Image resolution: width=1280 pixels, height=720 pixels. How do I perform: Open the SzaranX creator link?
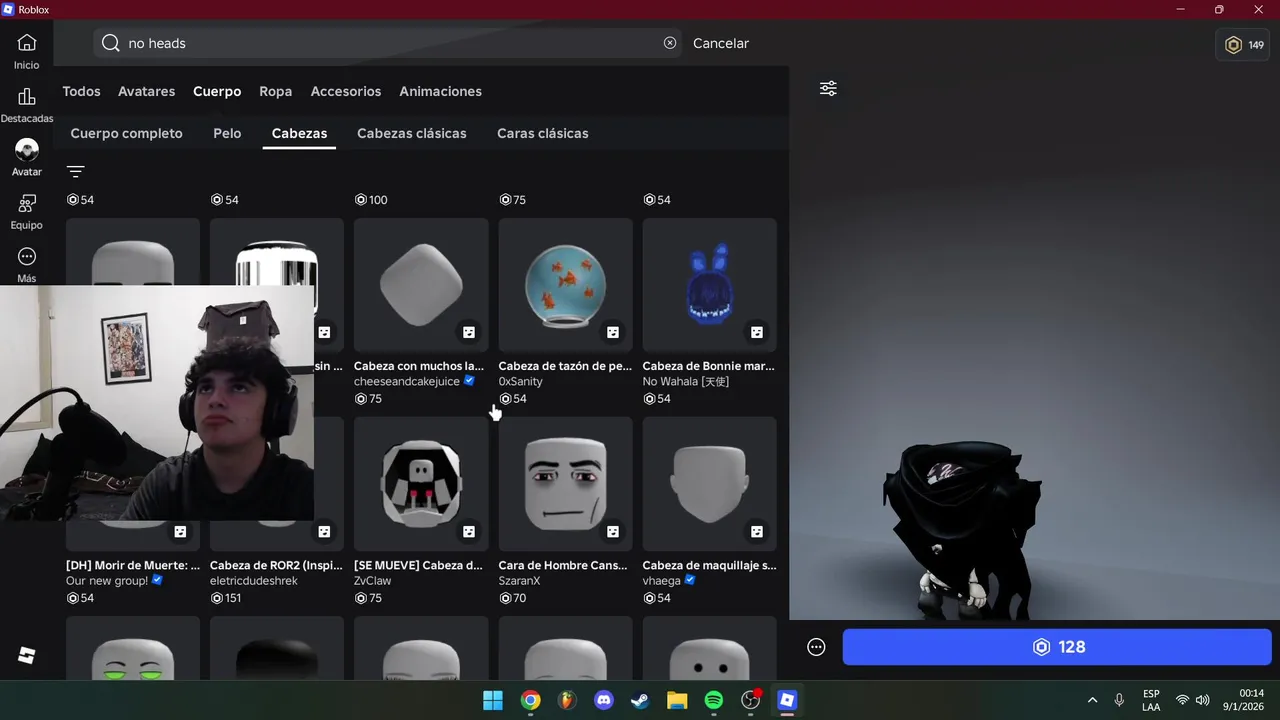pyautogui.click(x=519, y=581)
